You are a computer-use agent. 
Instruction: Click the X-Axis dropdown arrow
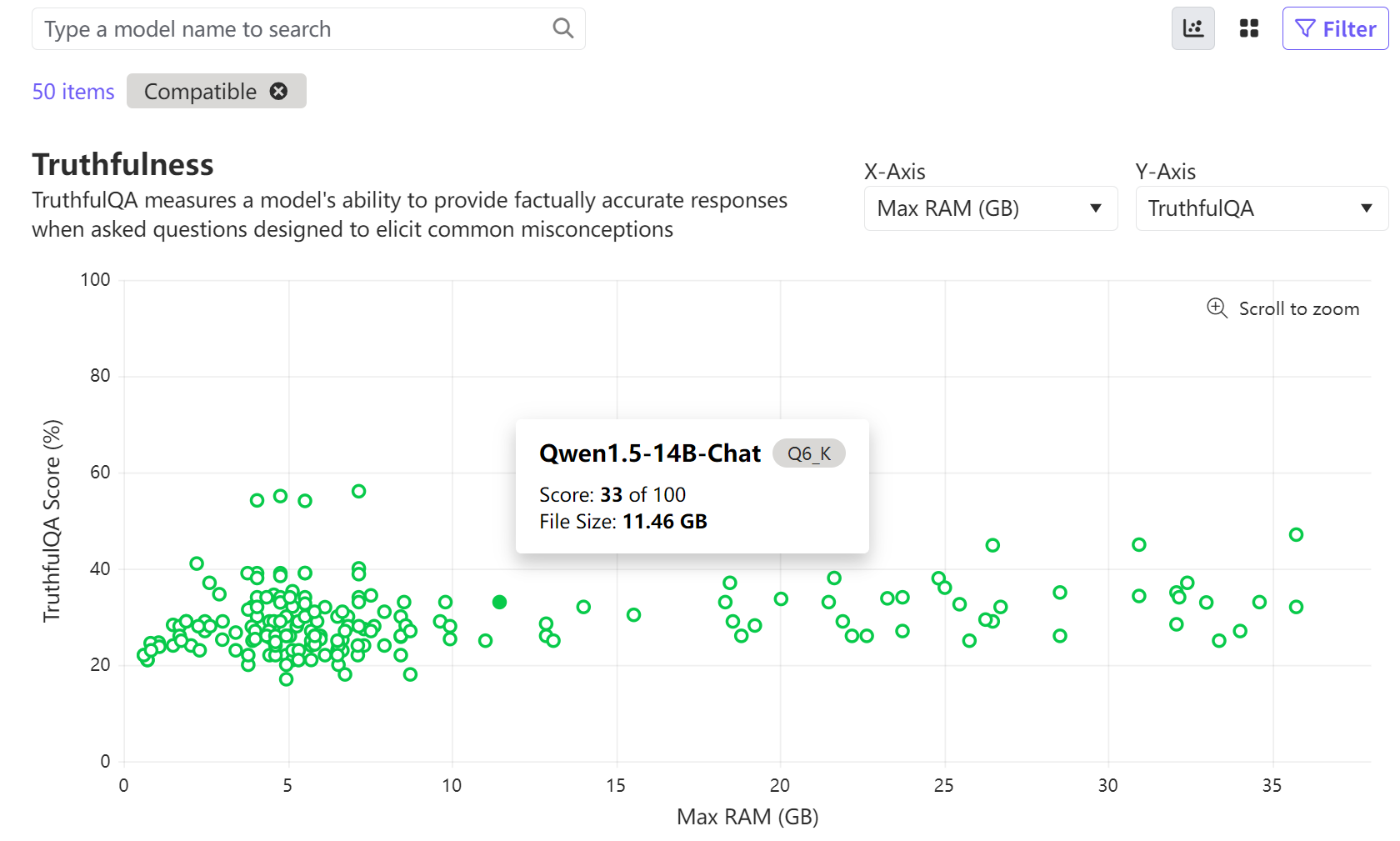tap(1096, 208)
